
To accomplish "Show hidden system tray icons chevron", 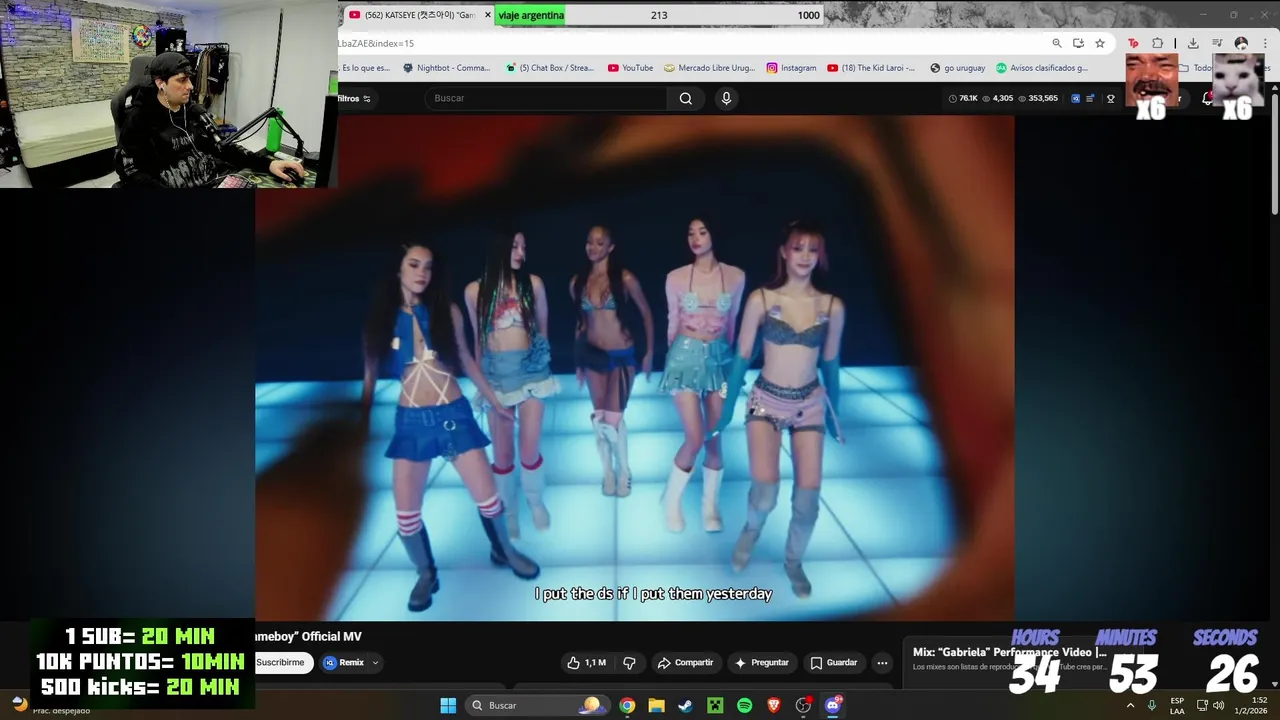I will pyautogui.click(x=1131, y=705).
